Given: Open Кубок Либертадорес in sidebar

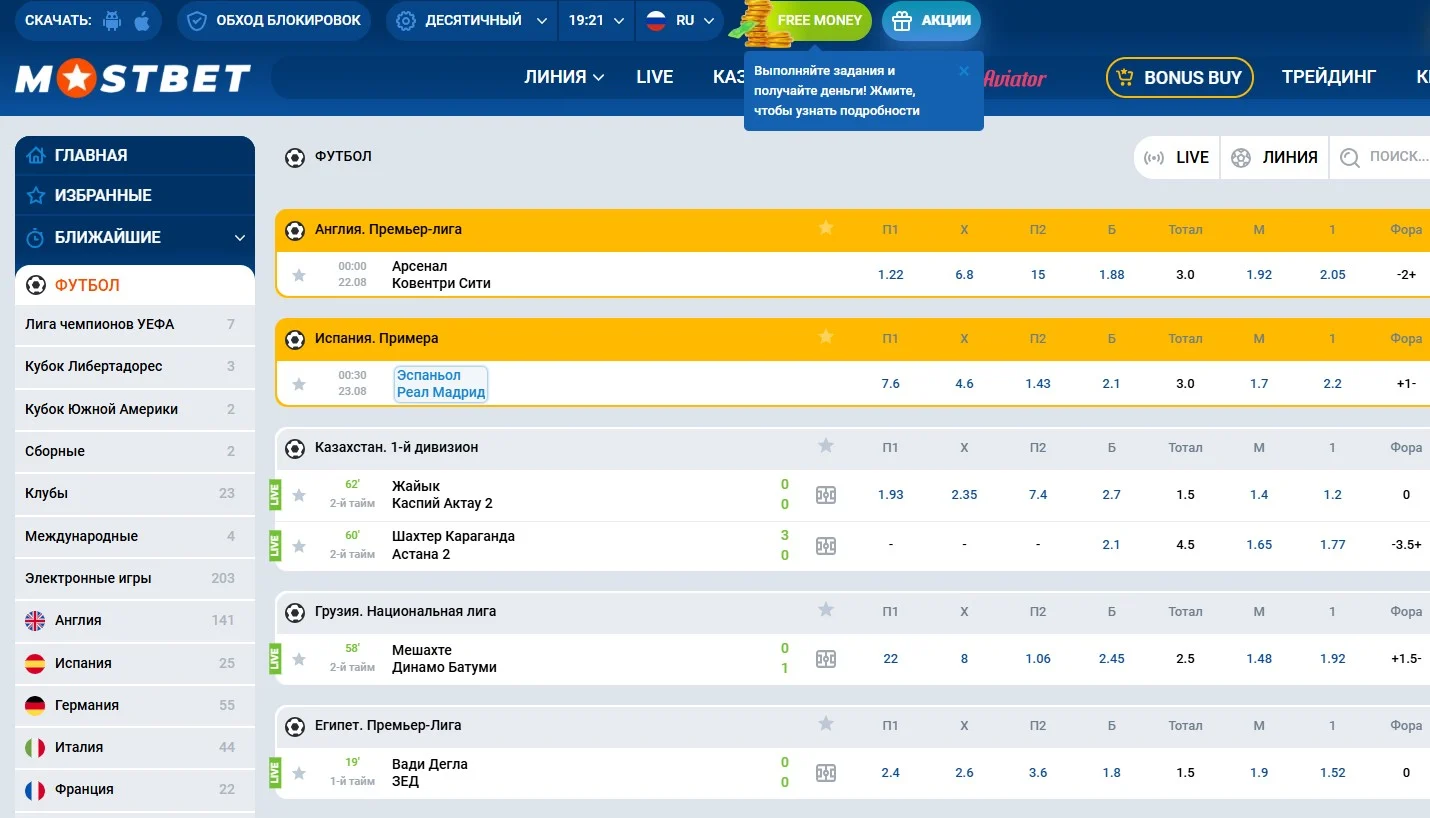Looking at the screenshot, I should click(x=135, y=366).
